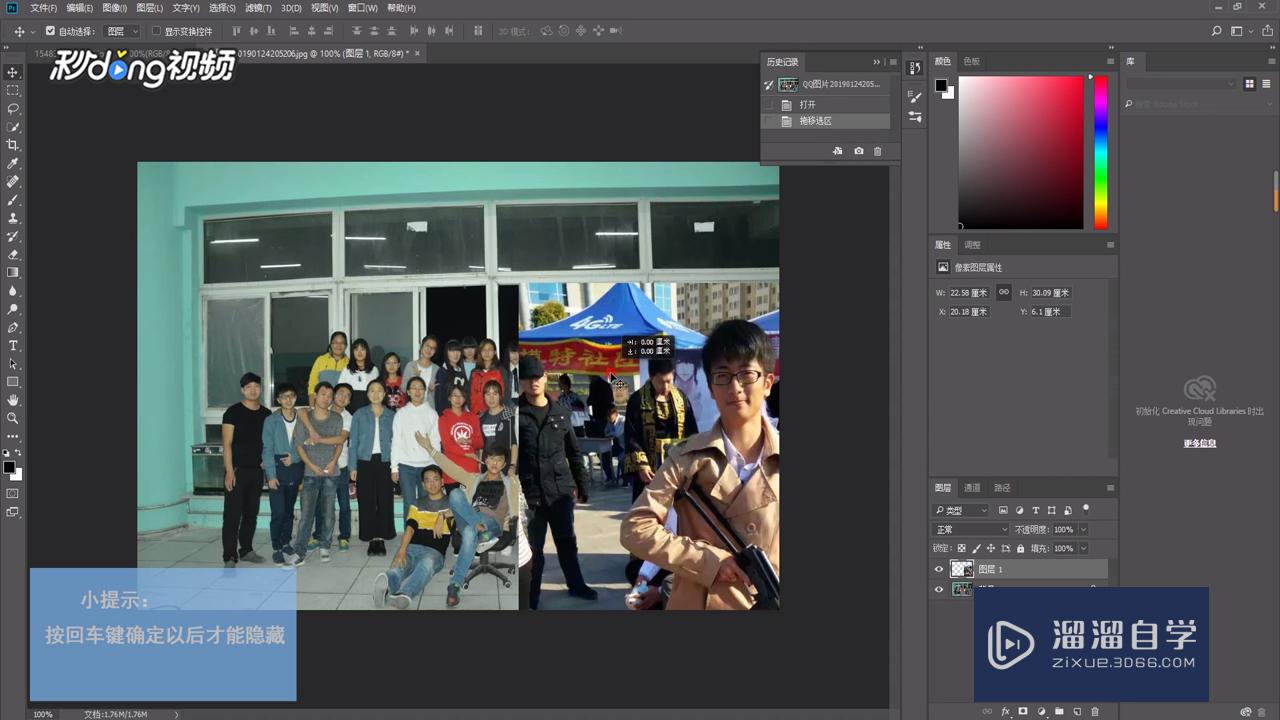Toggle lock all padlock icon
Screen dimensions: 1280x720
pos(1020,548)
